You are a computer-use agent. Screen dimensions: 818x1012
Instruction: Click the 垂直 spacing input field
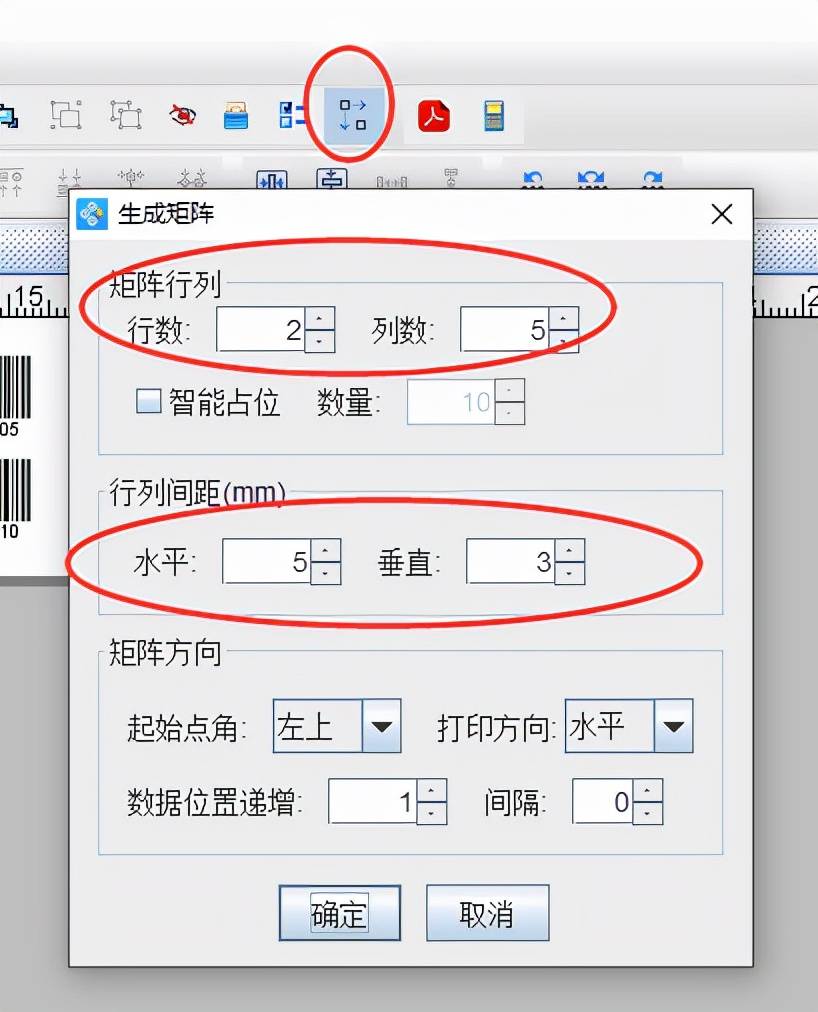(511, 562)
